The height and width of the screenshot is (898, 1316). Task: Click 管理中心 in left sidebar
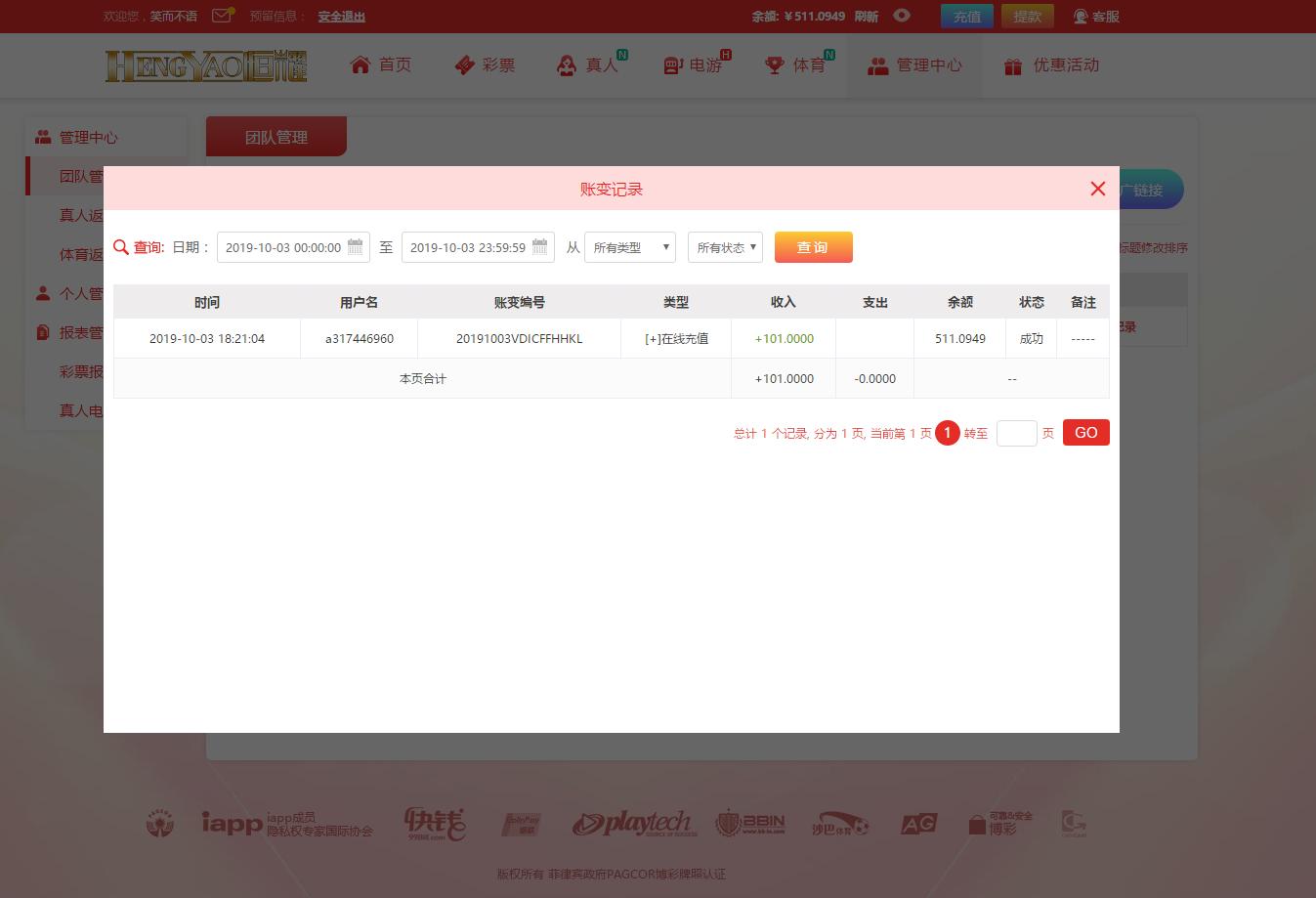coord(88,138)
